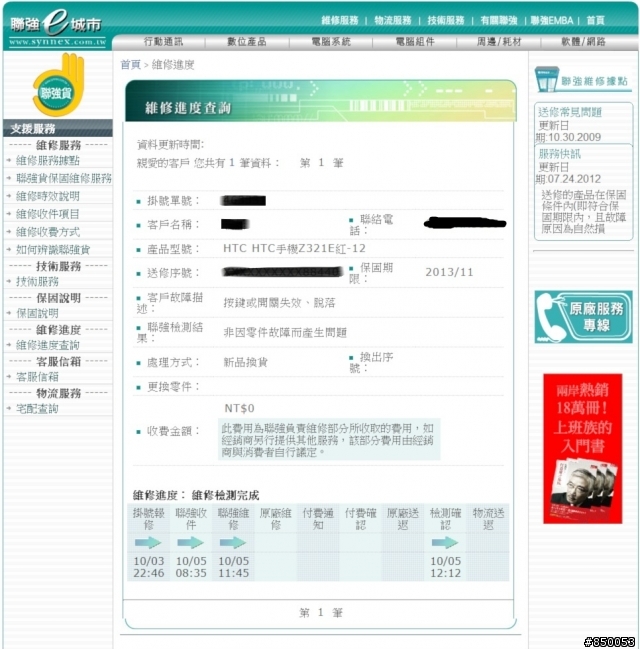The image size is (640, 650).
Task: Click the 付費通知 progress column header
Action: coord(318,519)
